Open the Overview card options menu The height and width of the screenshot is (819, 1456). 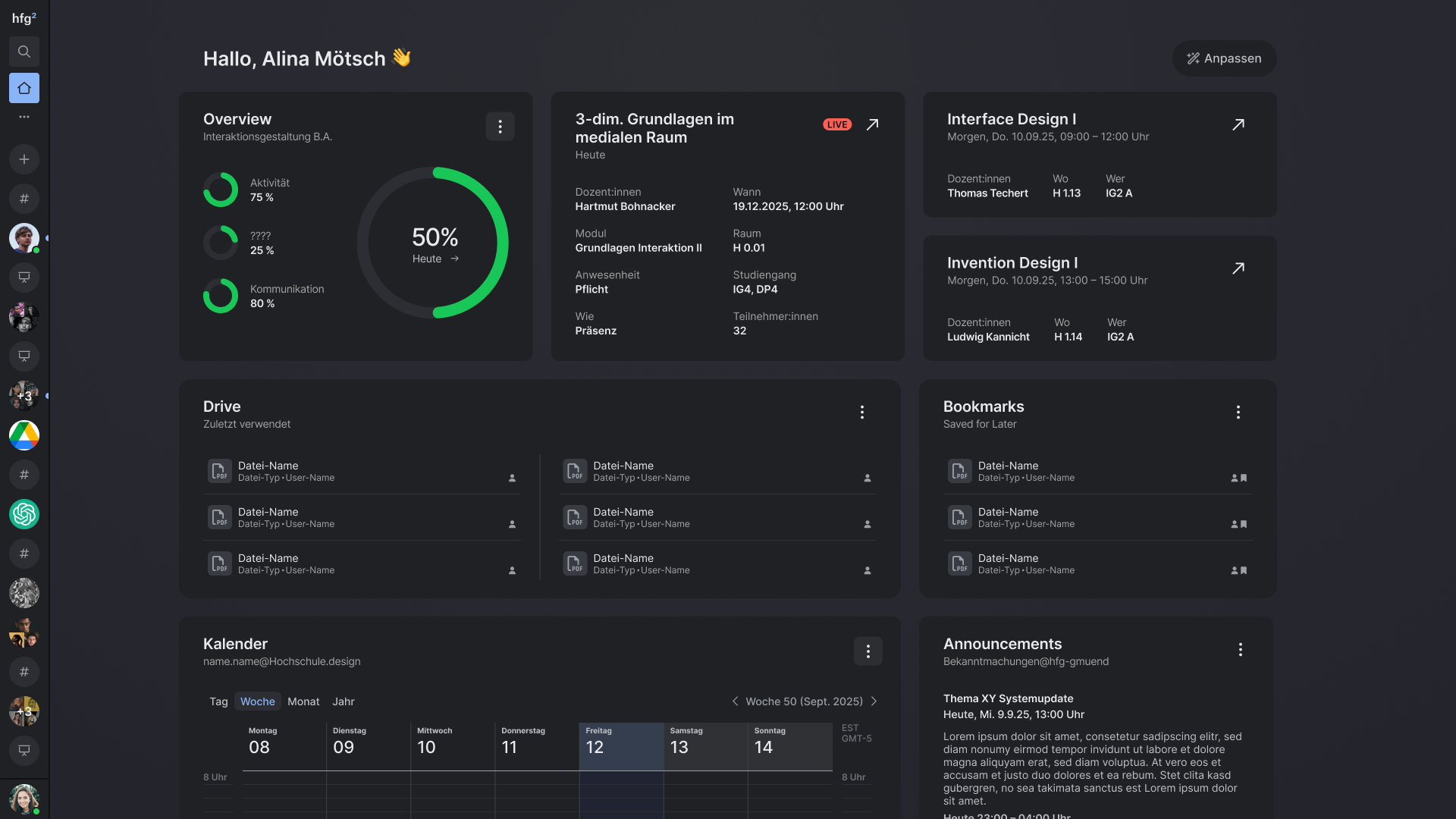click(x=500, y=126)
